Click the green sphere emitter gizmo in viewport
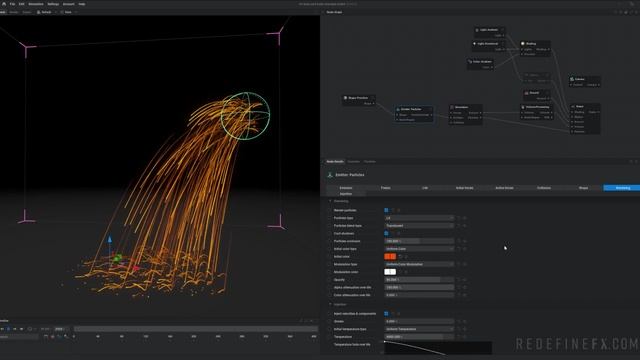 click(245, 116)
